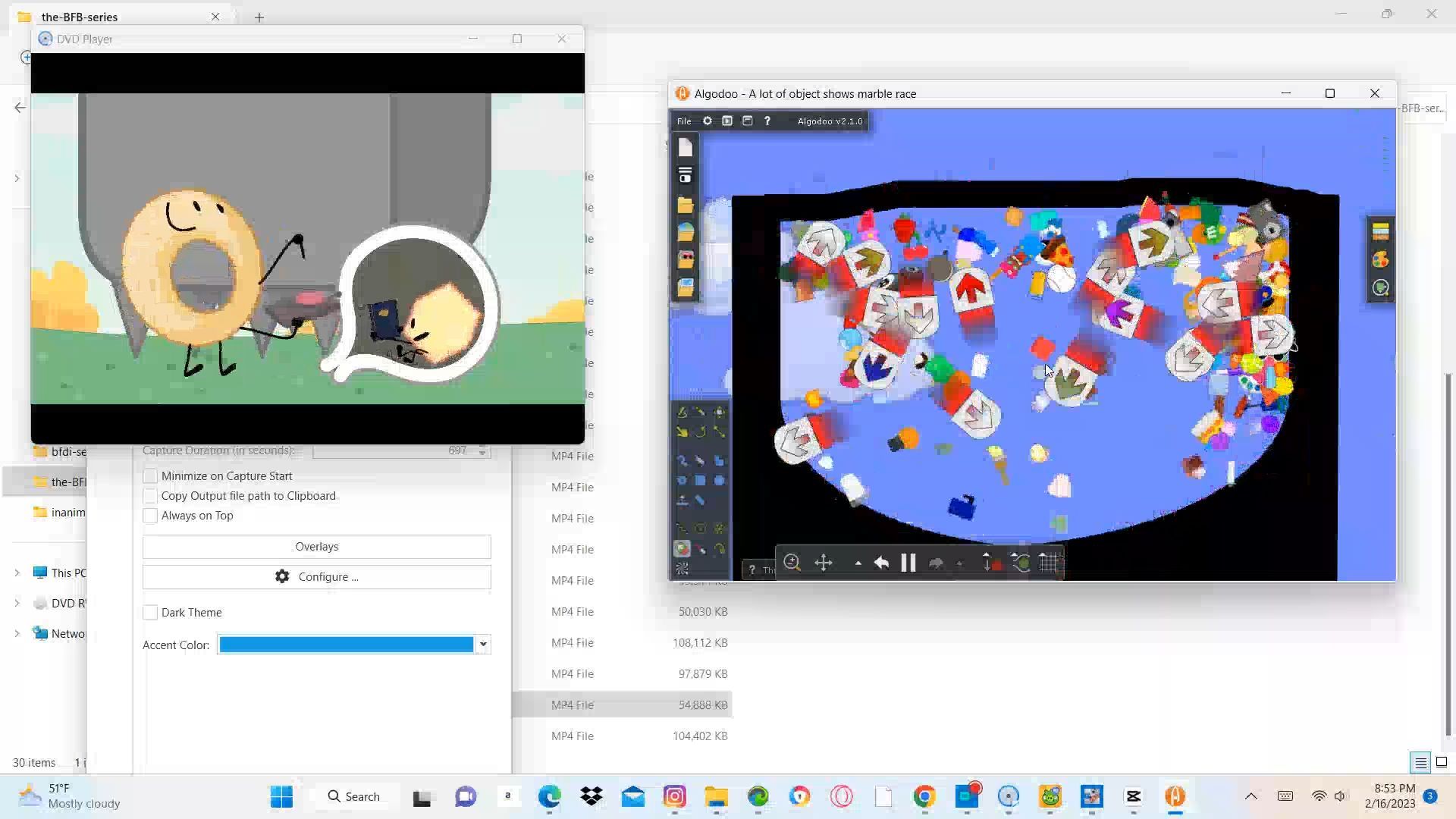Check Copy Output file path to Clipboard

click(150, 496)
